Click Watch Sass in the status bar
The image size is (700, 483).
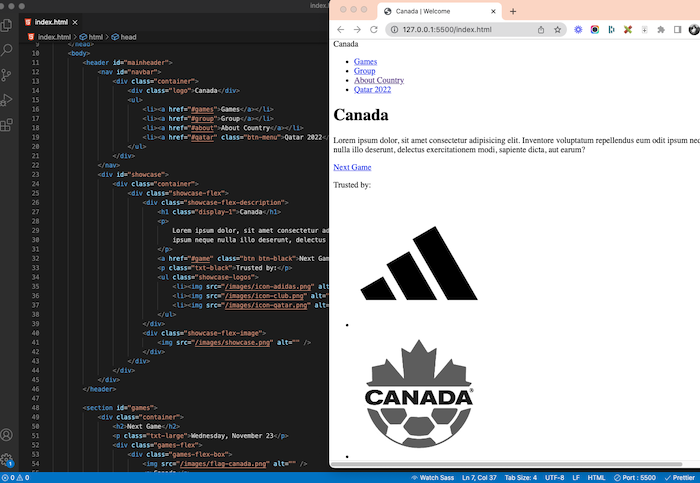click(x=432, y=478)
